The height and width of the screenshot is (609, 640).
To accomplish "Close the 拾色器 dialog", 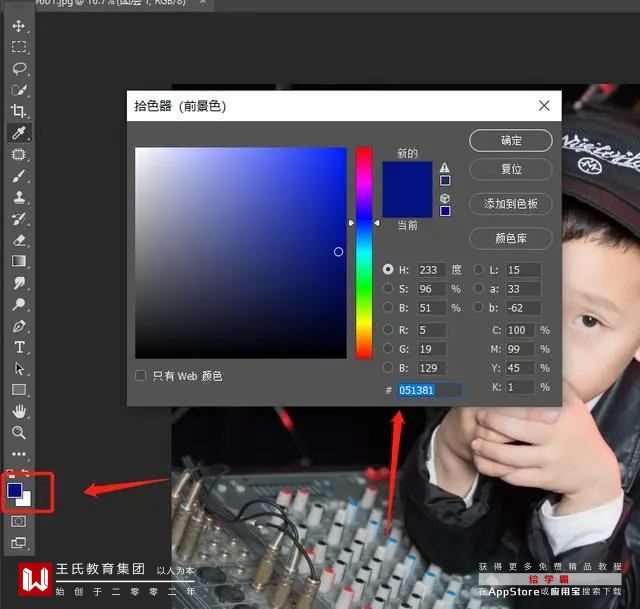I will [x=544, y=106].
